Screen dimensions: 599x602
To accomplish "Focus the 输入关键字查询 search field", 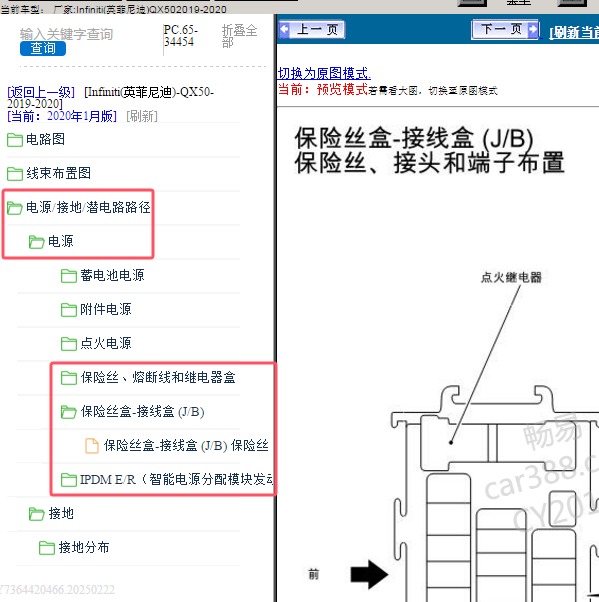I will pos(66,34).
